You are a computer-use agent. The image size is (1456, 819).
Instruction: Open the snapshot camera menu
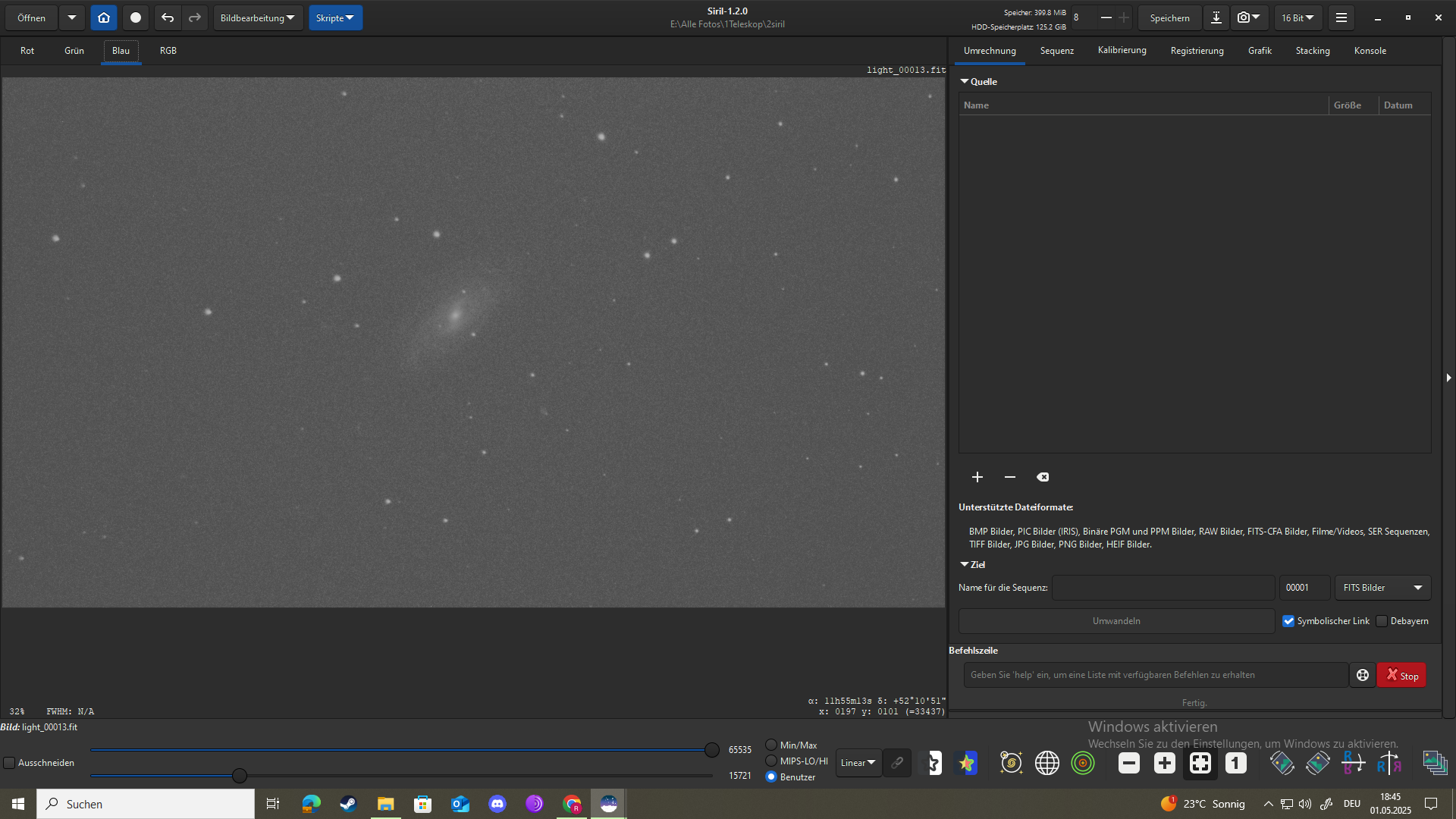coord(1248,17)
